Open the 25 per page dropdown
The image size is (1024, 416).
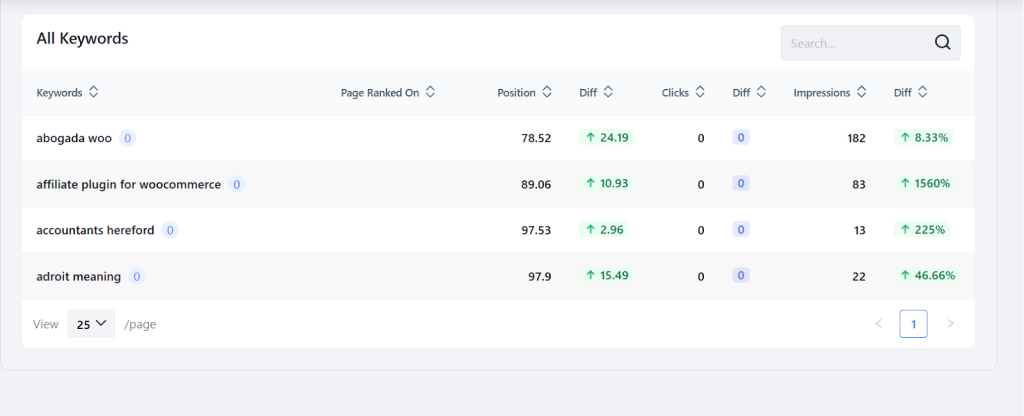(91, 324)
